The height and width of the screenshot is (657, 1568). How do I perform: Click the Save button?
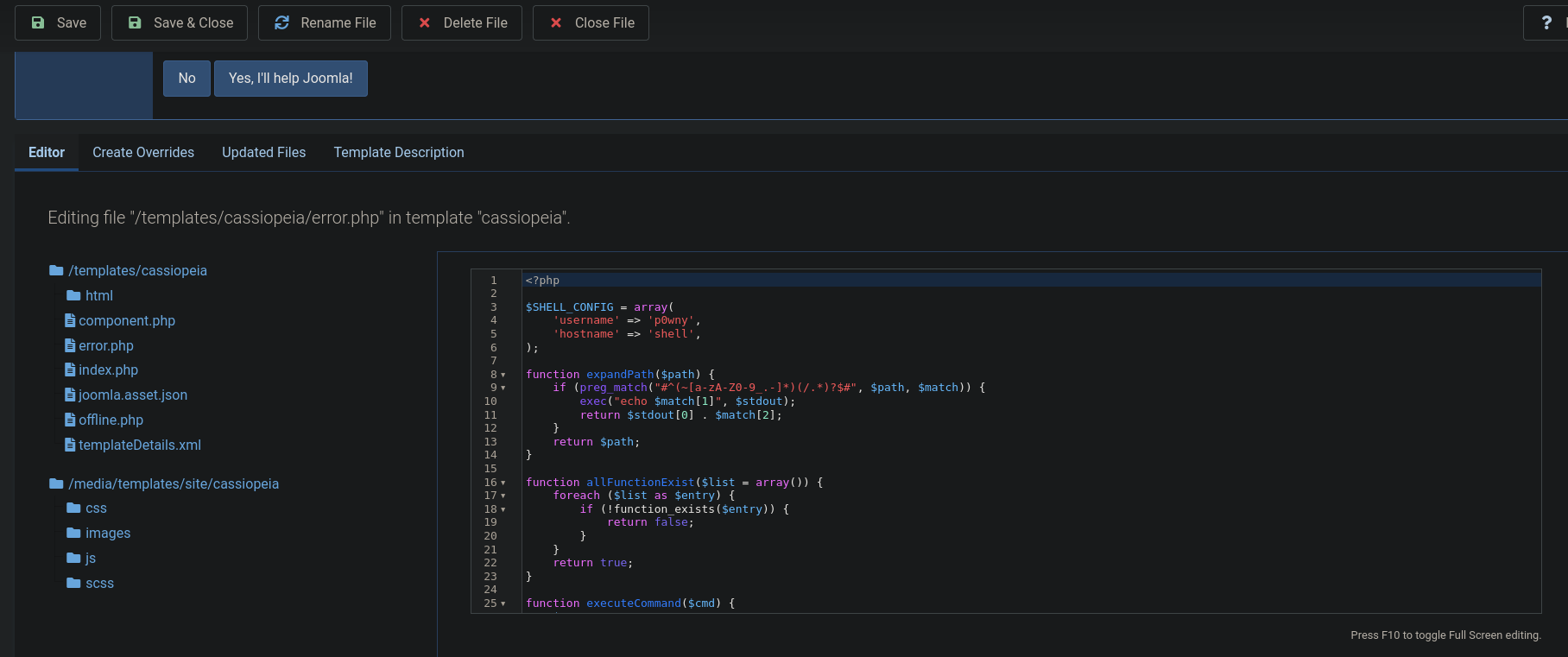58,22
